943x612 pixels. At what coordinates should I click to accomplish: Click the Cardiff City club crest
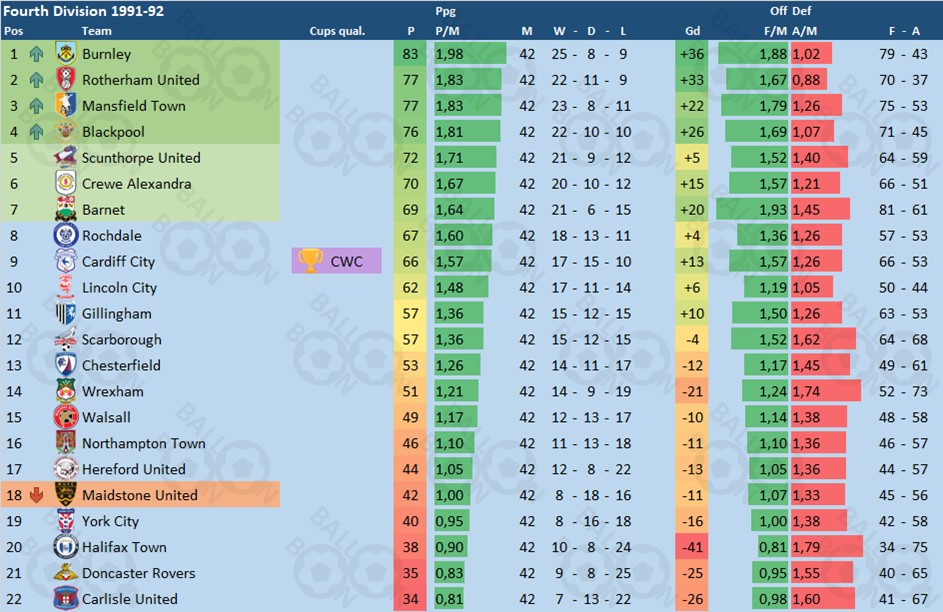[x=66, y=262]
